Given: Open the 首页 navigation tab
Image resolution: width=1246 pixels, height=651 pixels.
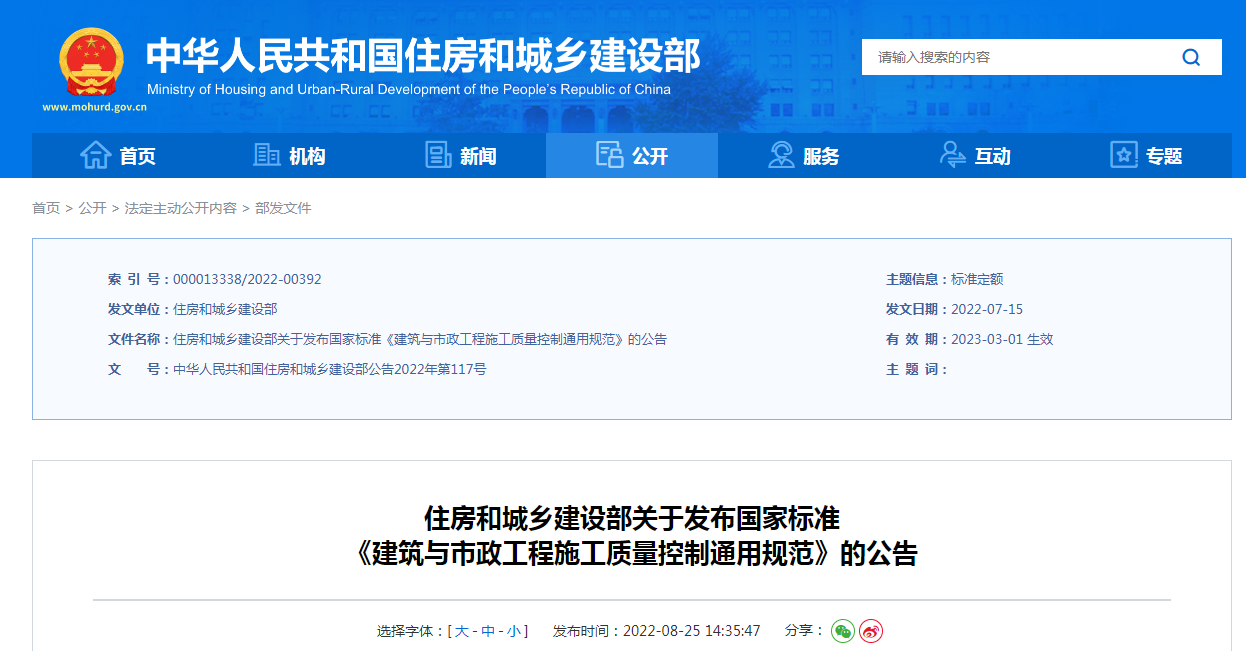Looking at the screenshot, I should pyautogui.click(x=117, y=156).
